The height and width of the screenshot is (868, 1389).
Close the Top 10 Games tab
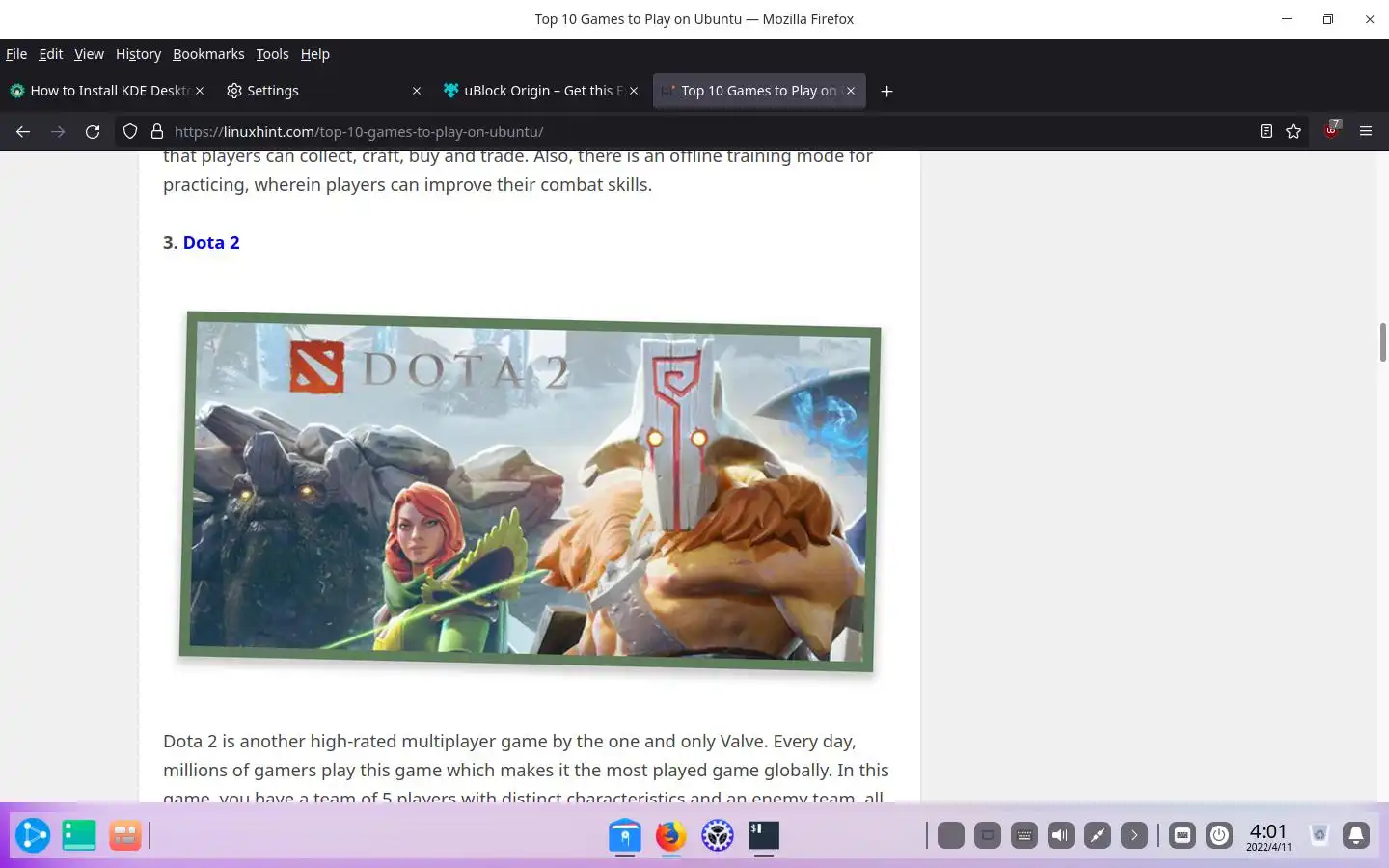tap(851, 91)
